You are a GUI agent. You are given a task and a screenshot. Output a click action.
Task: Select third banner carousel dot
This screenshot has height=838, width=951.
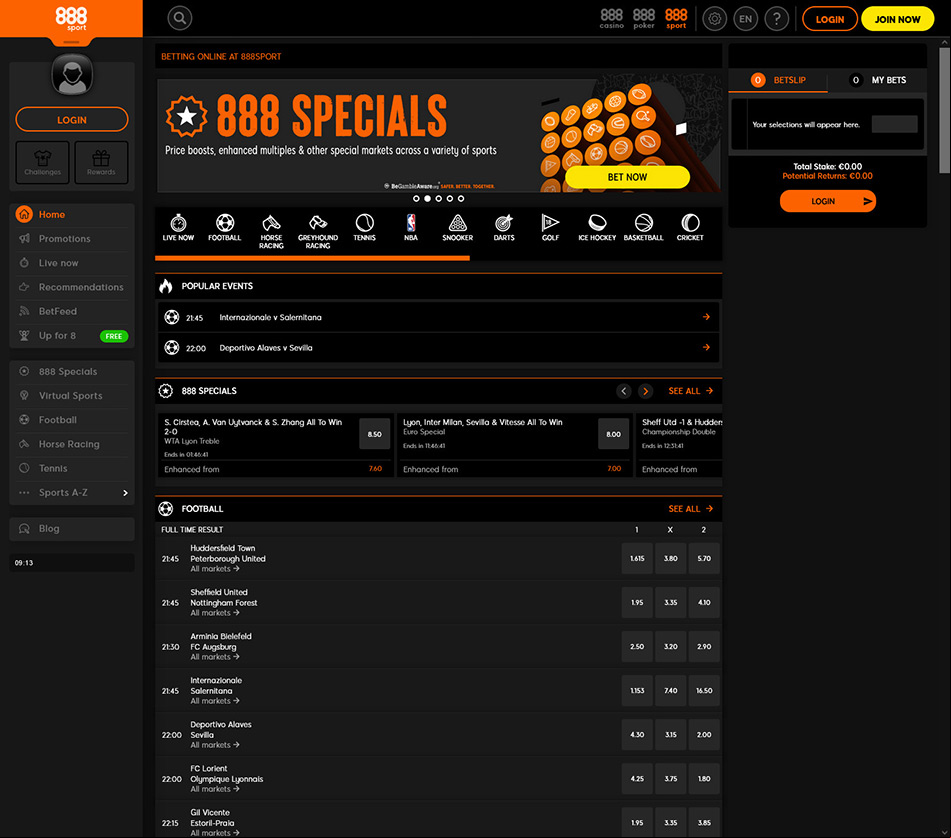(x=439, y=199)
